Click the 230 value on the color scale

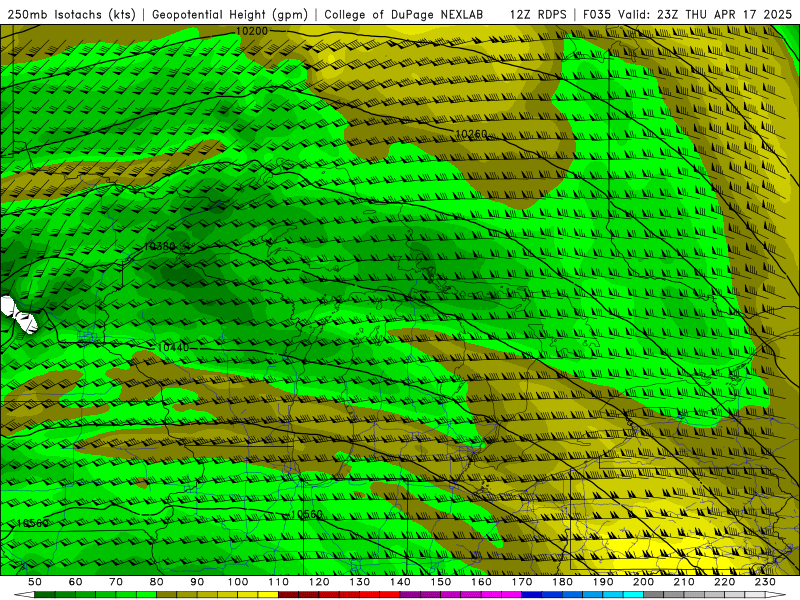click(x=765, y=582)
